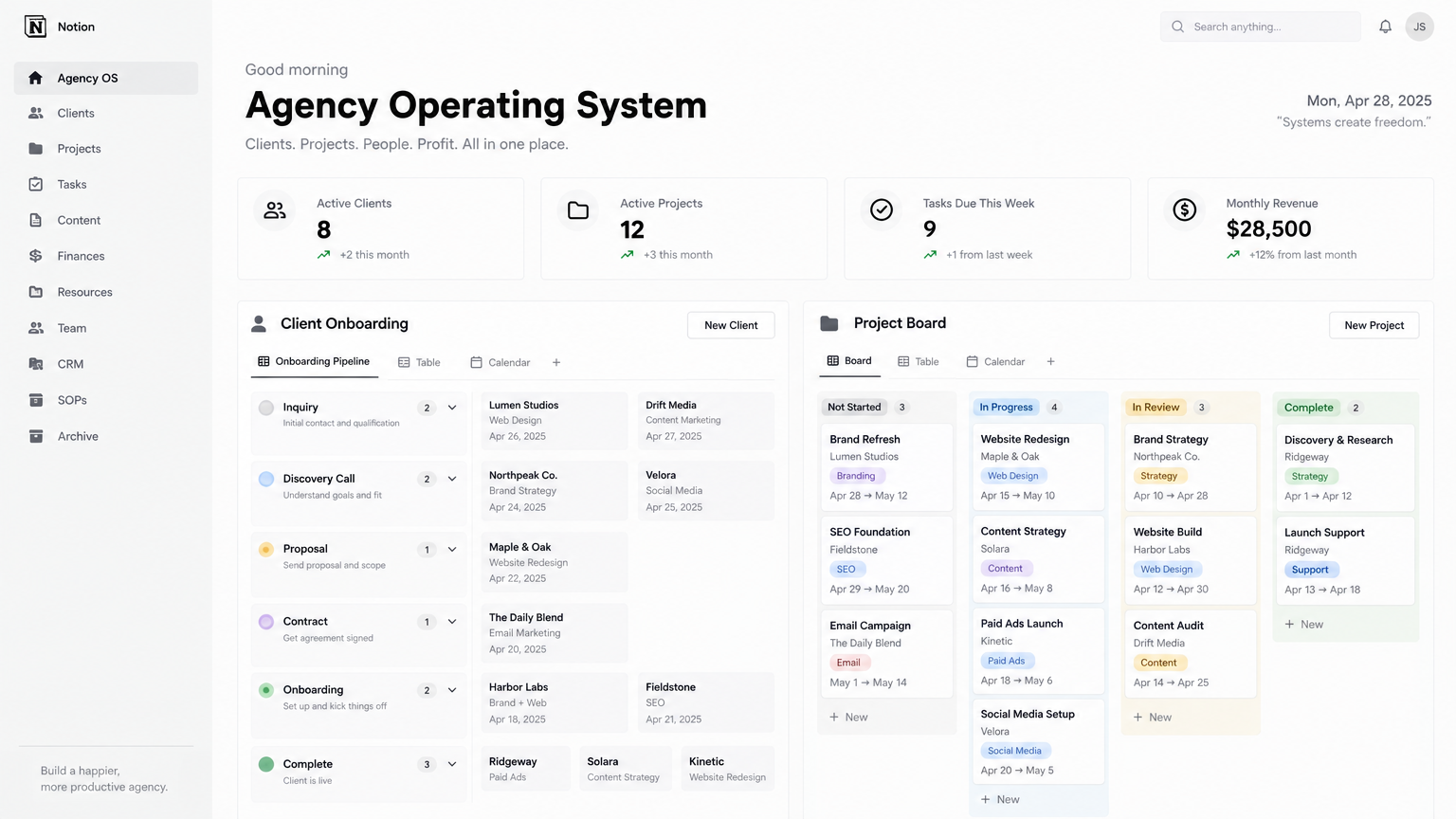This screenshot has width=1456, height=819.
Task: Switch Client Onboarding to Table view
Action: (419, 362)
